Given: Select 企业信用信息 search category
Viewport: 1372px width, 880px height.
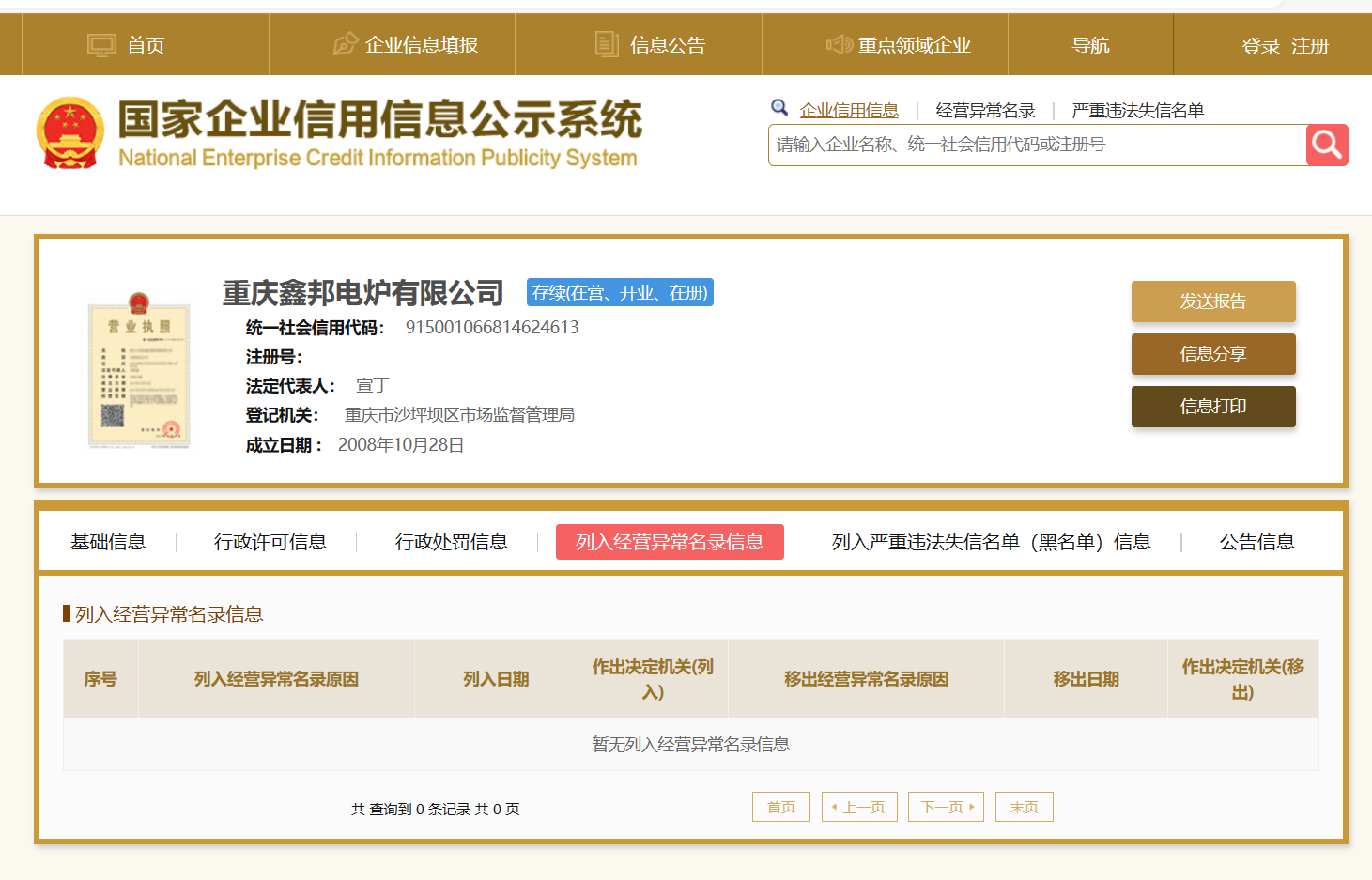Looking at the screenshot, I should coord(849,111).
